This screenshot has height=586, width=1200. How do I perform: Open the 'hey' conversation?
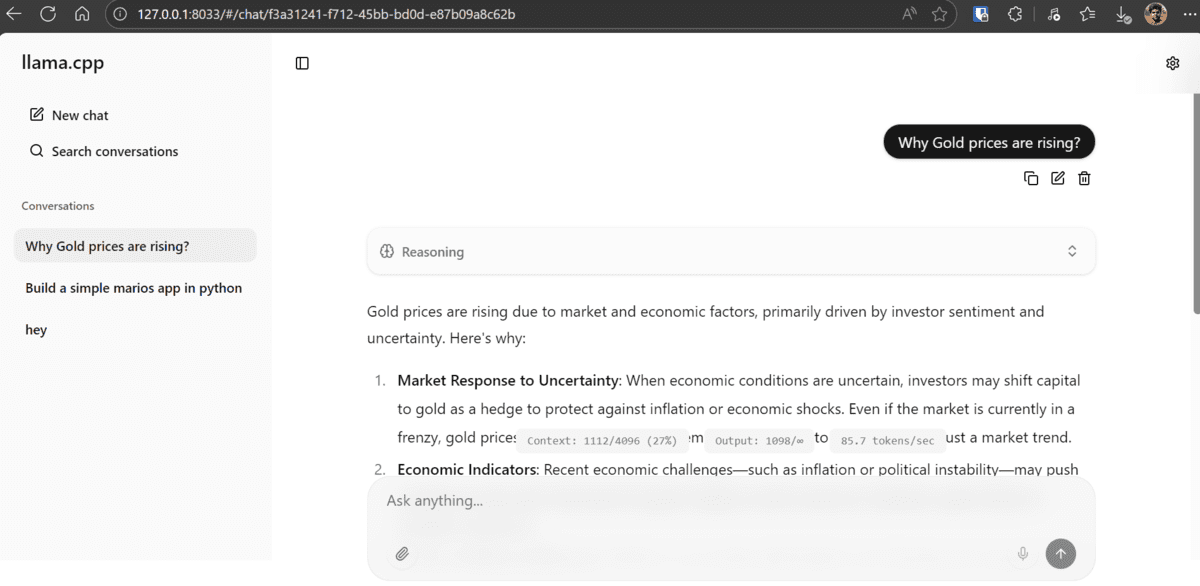36,329
